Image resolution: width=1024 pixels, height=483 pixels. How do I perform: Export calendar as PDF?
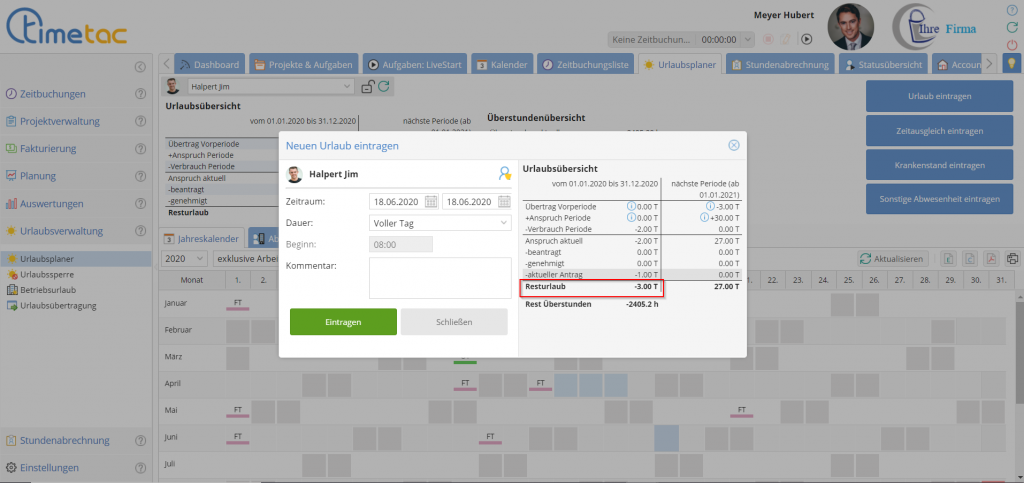coord(990,258)
